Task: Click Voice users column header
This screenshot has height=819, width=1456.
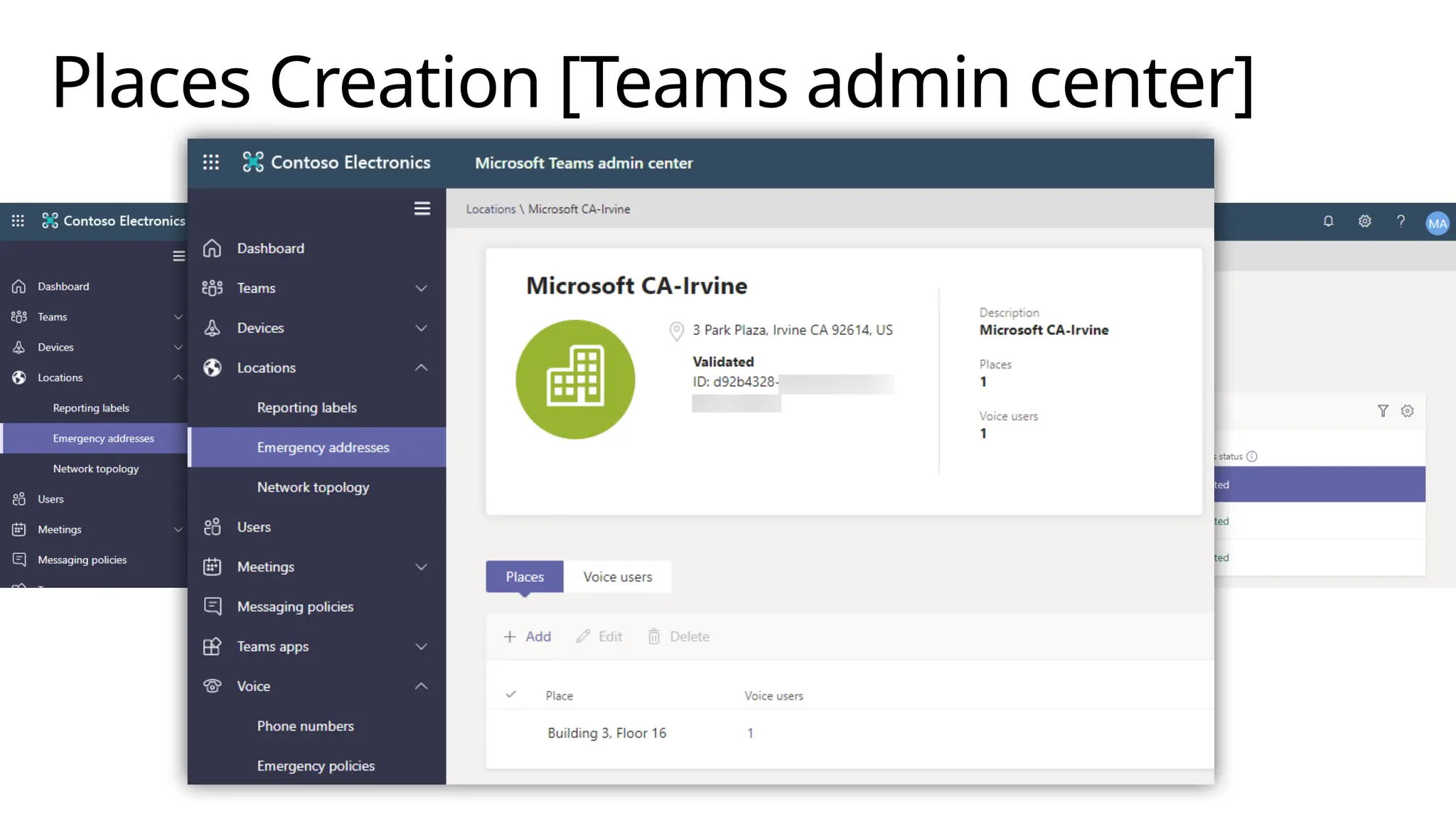Action: (x=773, y=695)
